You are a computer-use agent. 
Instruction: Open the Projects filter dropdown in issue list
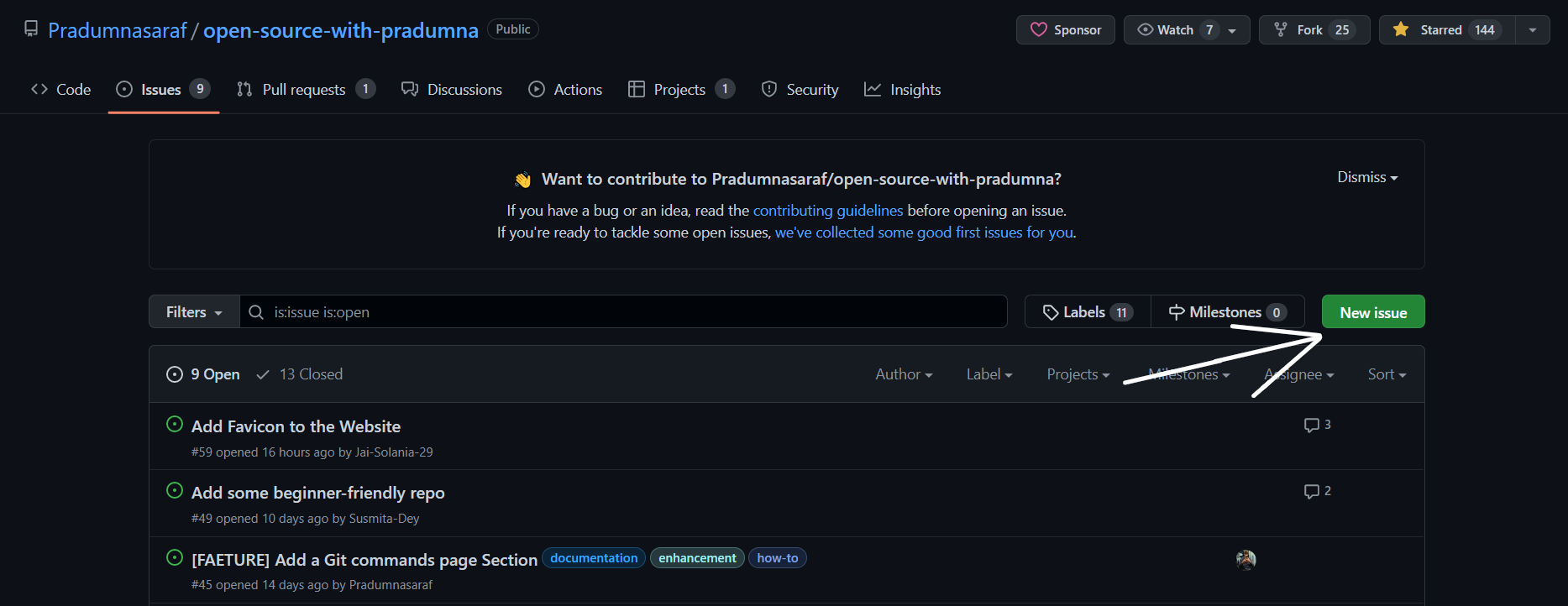pos(1078,374)
